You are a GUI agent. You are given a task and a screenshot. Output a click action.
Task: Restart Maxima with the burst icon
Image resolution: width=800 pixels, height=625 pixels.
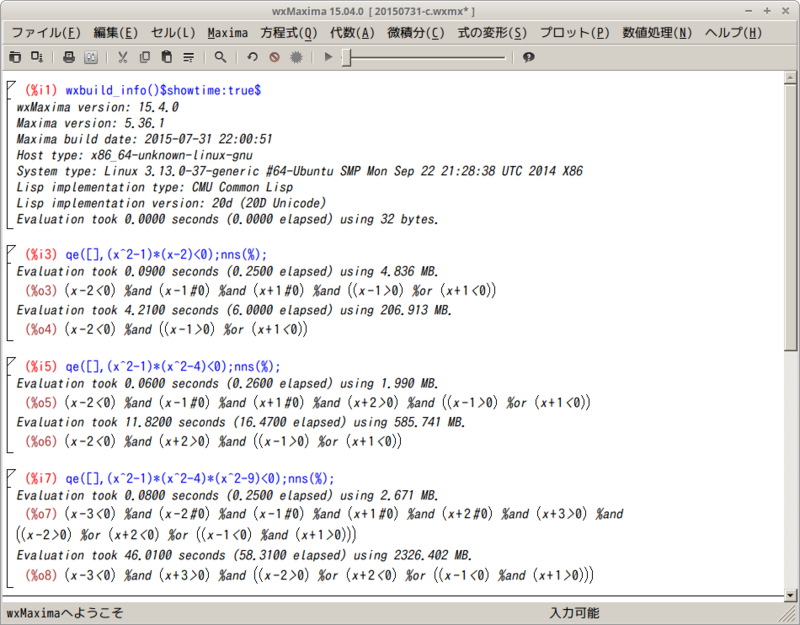[295, 57]
